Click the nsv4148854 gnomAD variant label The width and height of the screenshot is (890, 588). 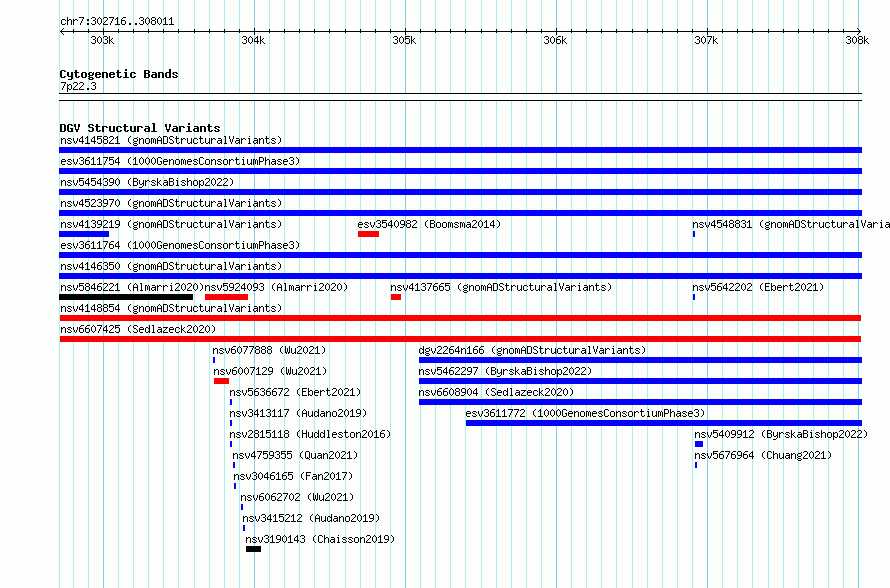[171, 308]
